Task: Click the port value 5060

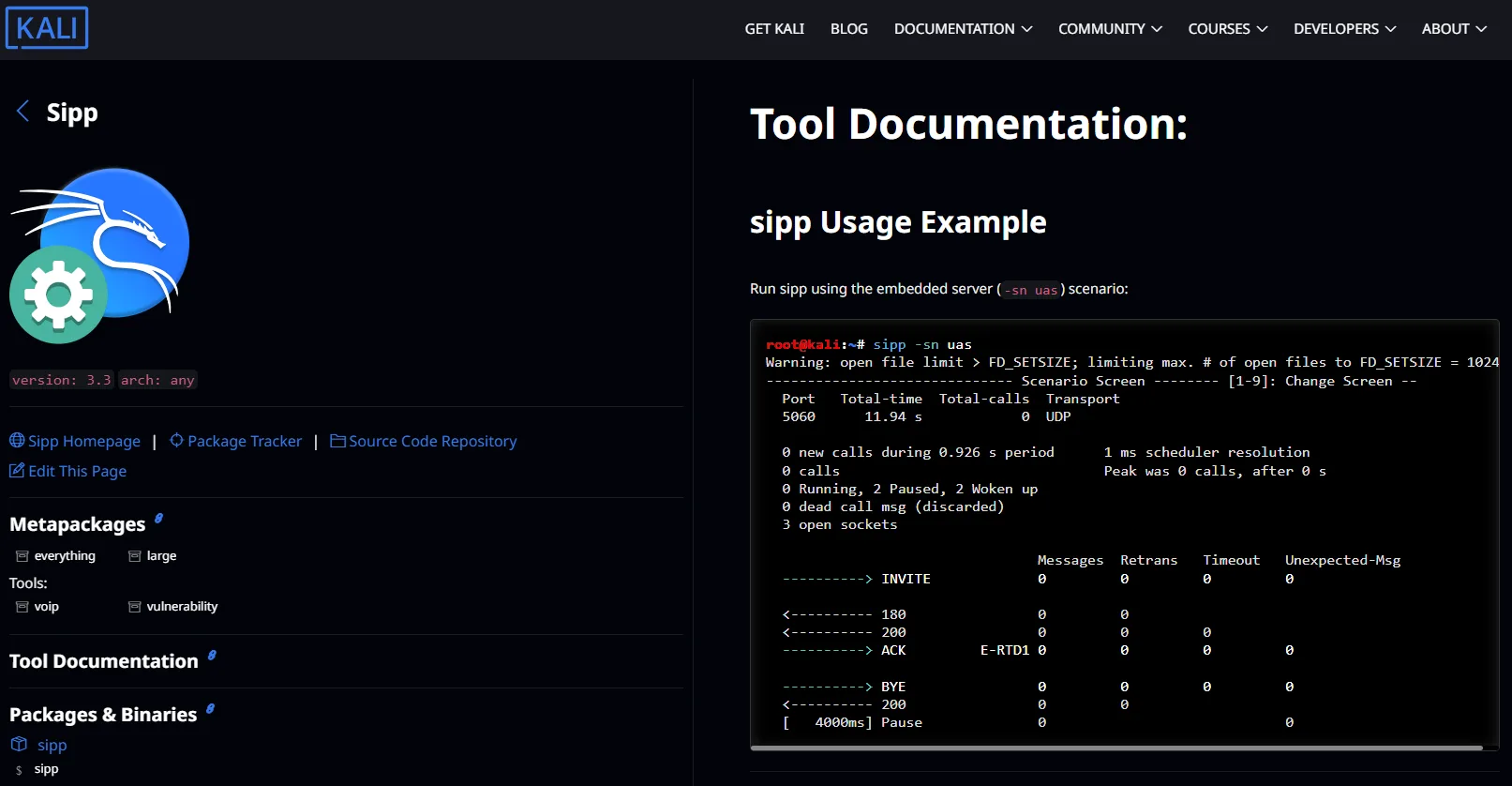Action: 799,416
